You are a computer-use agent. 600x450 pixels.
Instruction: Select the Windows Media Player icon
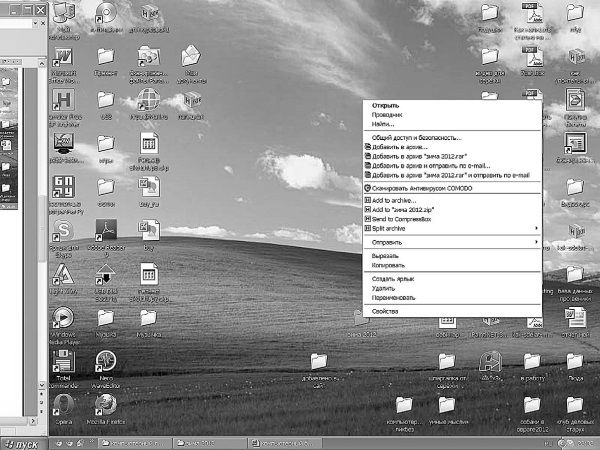tap(64, 318)
